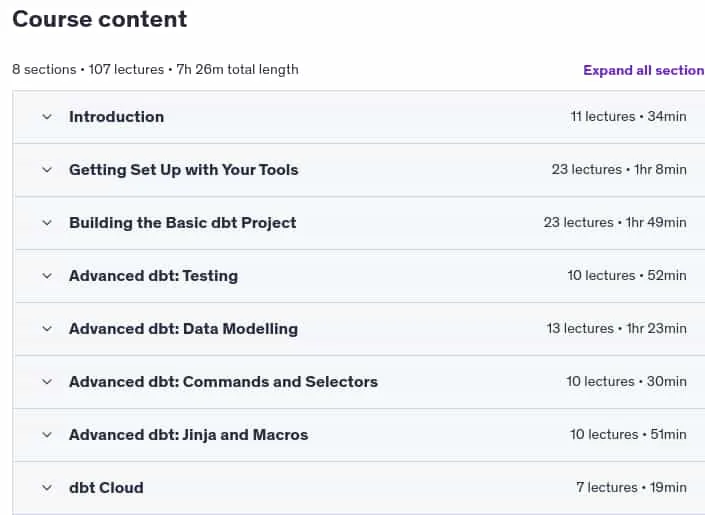The image size is (705, 515).
Task: Expand Getting Set Up with Your Tools chevron
Action: (x=47, y=170)
